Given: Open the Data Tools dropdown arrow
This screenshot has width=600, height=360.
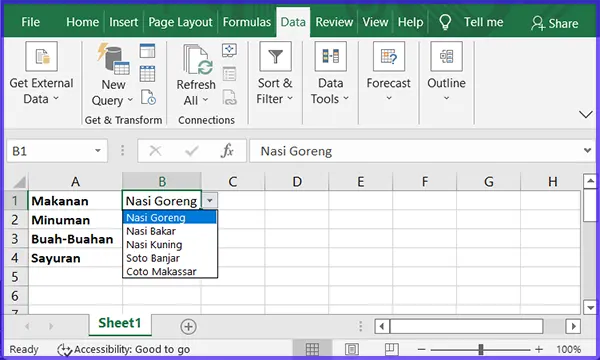Looking at the screenshot, I should [x=346, y=98].
